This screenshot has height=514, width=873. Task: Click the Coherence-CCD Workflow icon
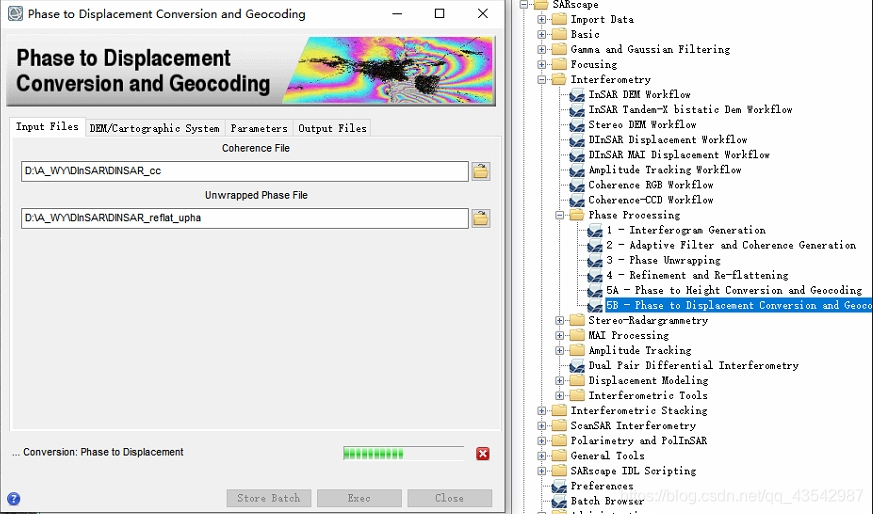pos(577,200)
